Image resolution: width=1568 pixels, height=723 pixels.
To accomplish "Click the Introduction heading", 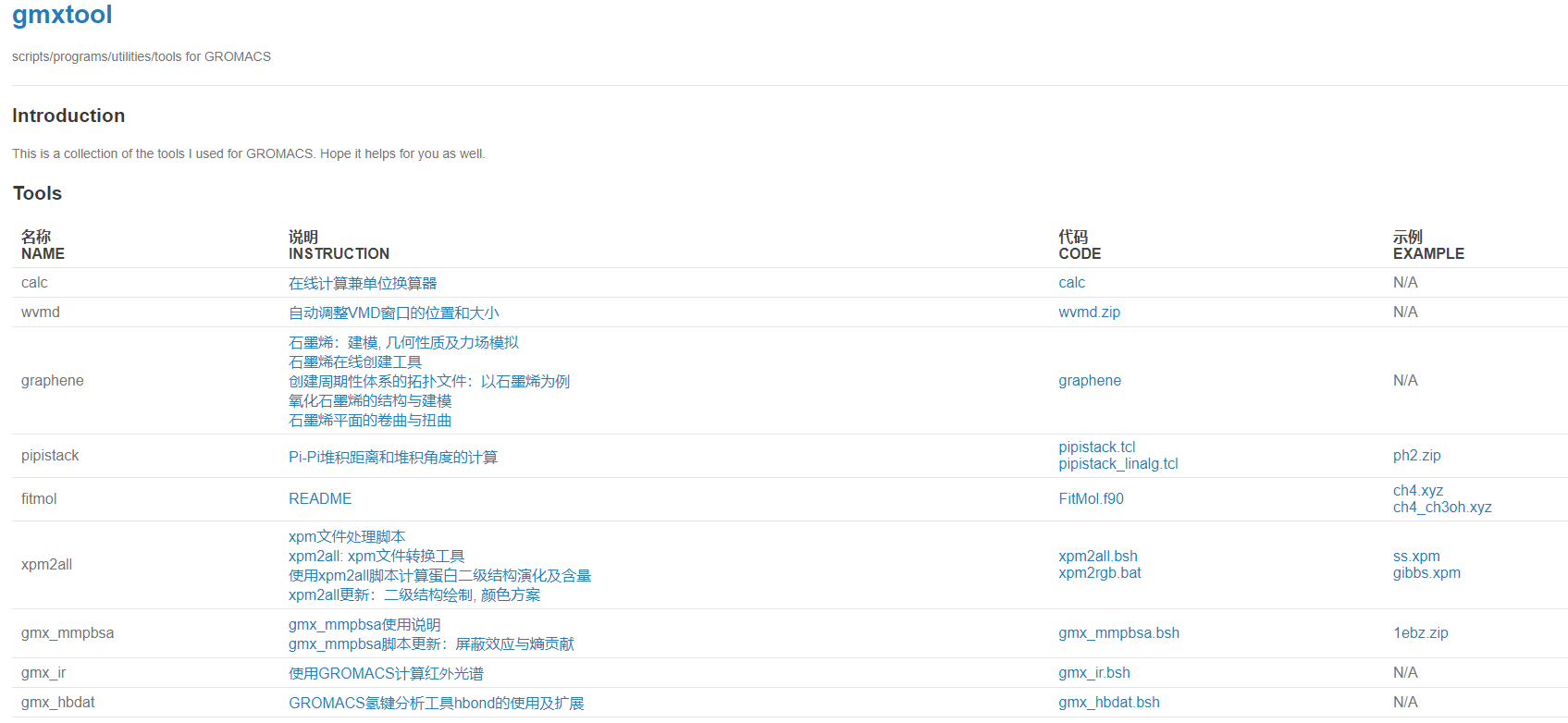I will [68, 116].
